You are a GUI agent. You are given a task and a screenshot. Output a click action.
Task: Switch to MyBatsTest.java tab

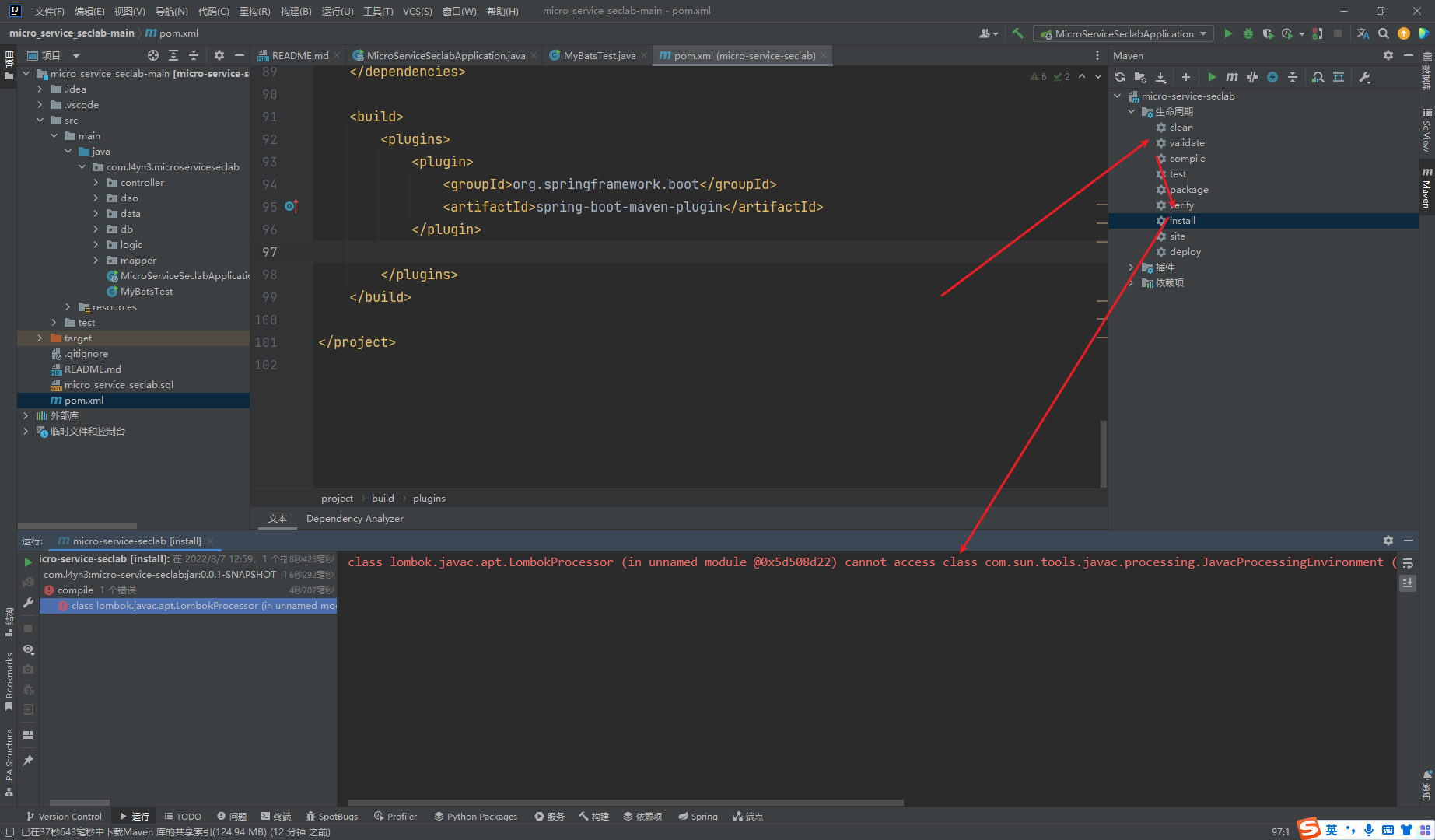599,55
